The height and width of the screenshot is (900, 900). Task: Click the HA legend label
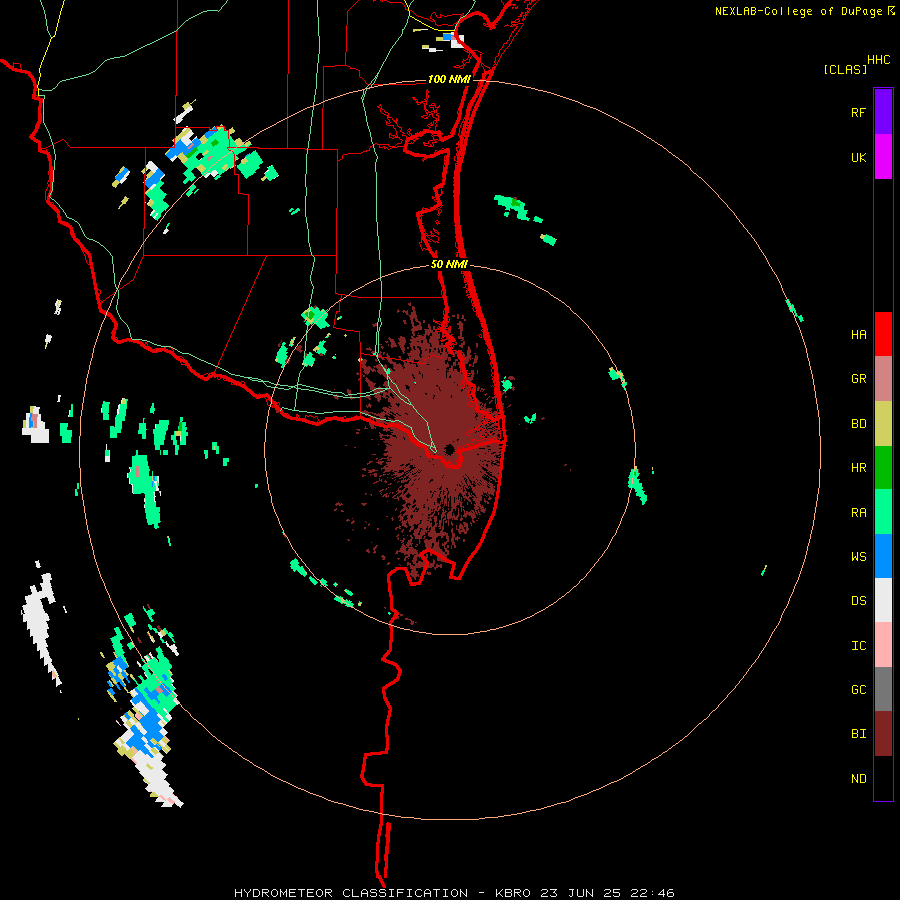pos(858,335)
